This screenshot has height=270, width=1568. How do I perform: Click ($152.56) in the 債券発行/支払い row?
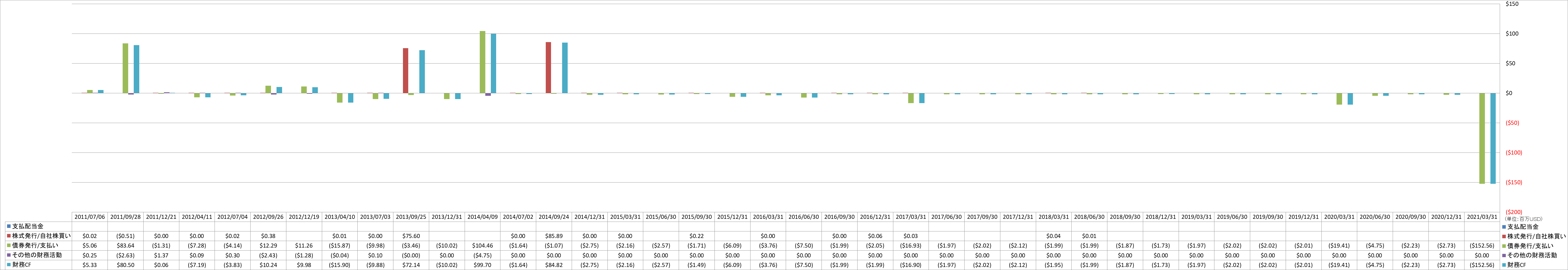click(x=1482, y=246)
